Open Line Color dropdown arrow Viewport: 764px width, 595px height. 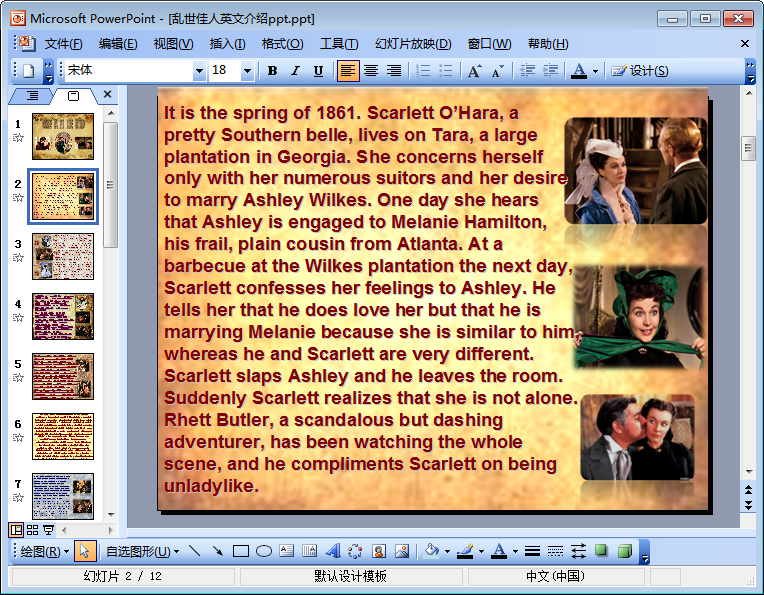481,552
